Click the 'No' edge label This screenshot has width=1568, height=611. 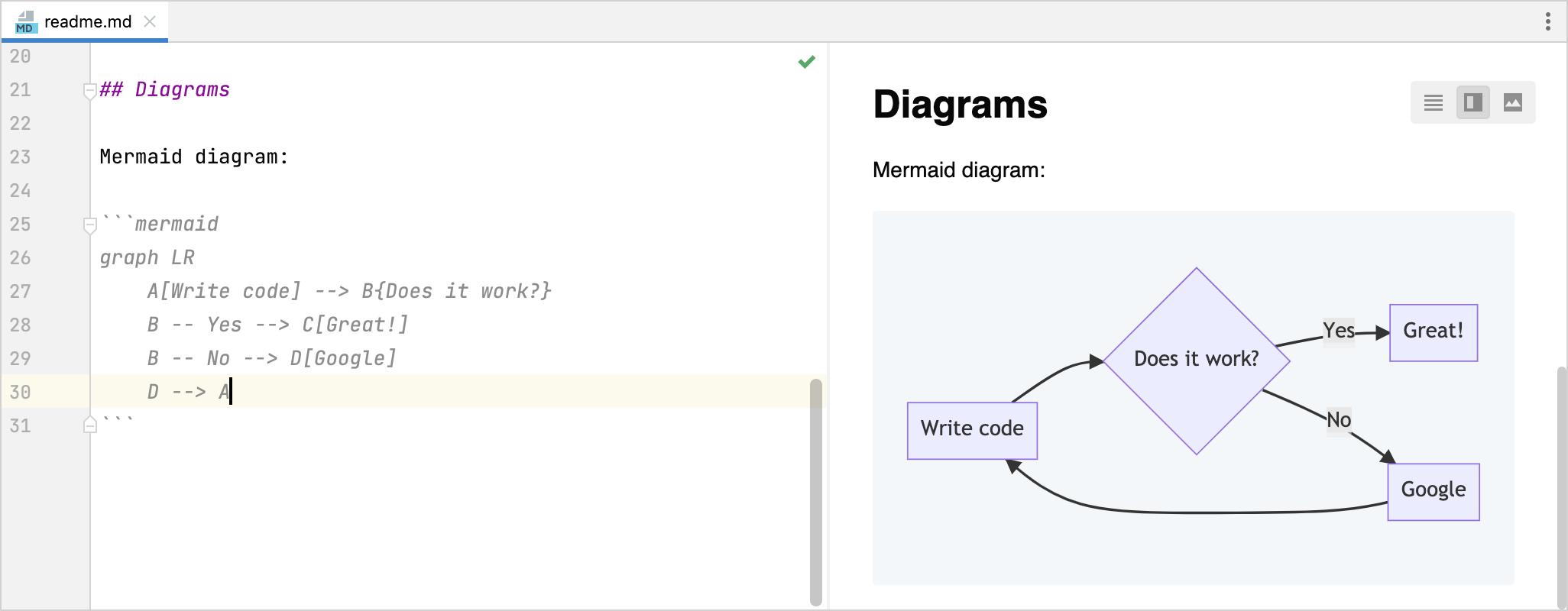[x=1339, y=420]
